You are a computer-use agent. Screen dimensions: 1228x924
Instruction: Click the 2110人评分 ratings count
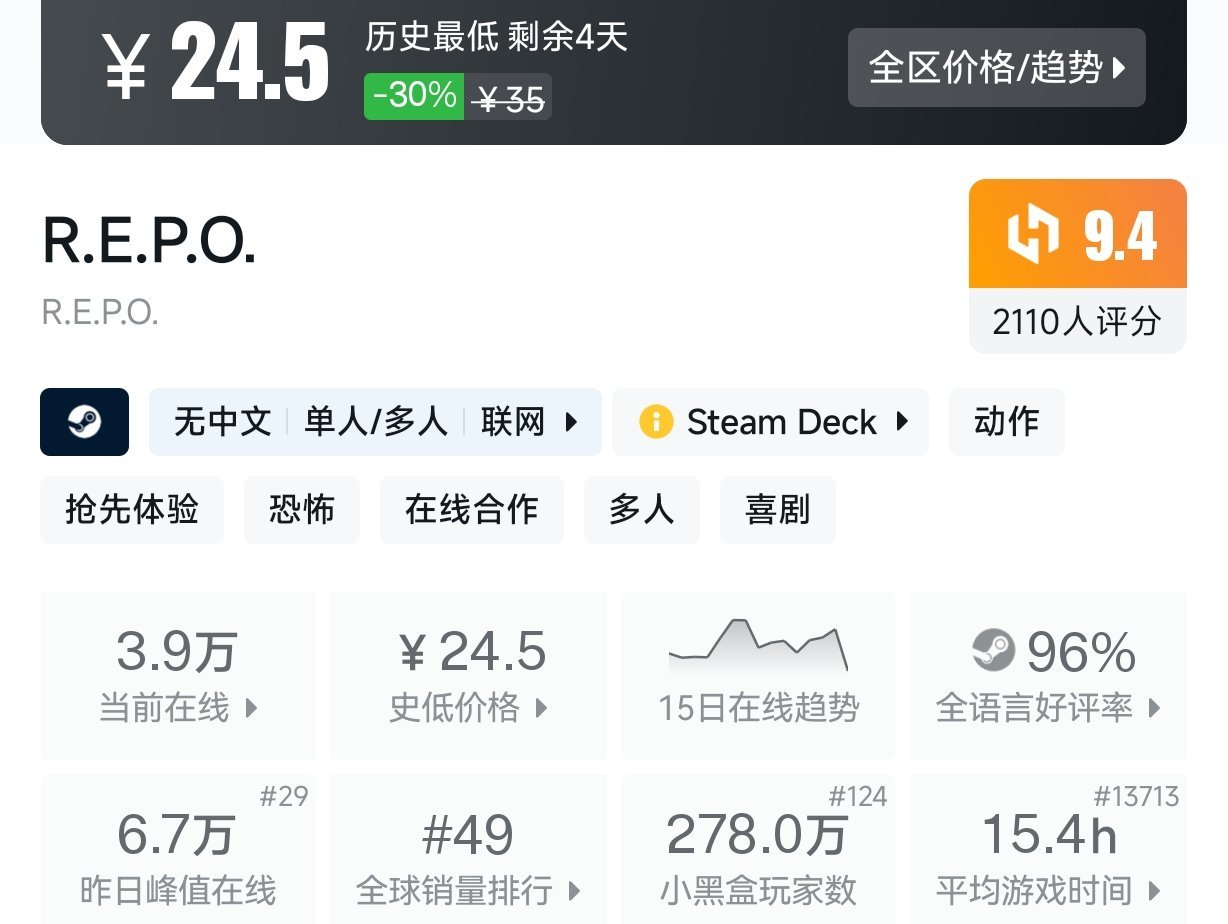[x=1077, y=322]
